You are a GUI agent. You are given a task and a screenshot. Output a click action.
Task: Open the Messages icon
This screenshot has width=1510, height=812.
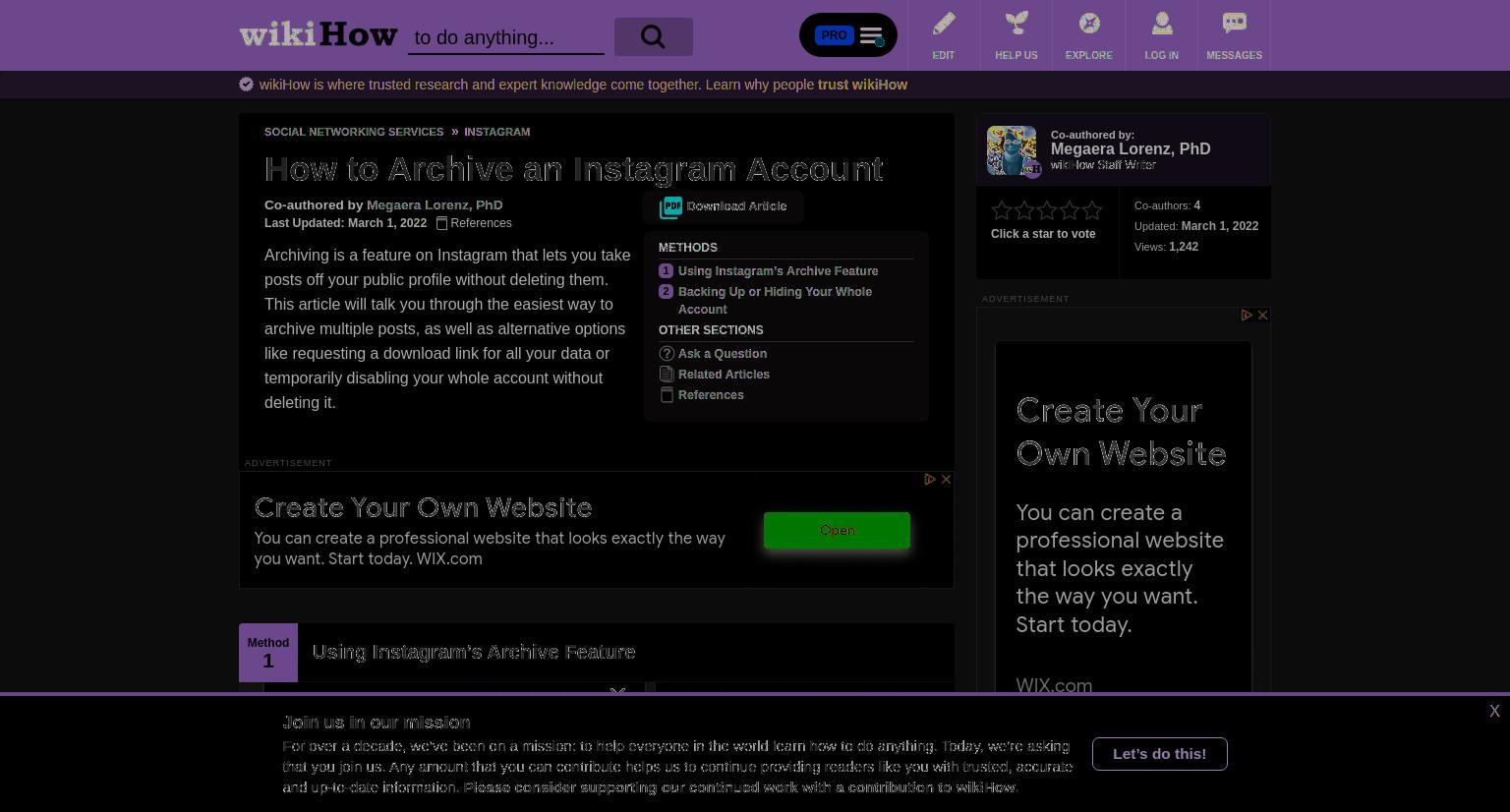click(x=1235, y=23)
